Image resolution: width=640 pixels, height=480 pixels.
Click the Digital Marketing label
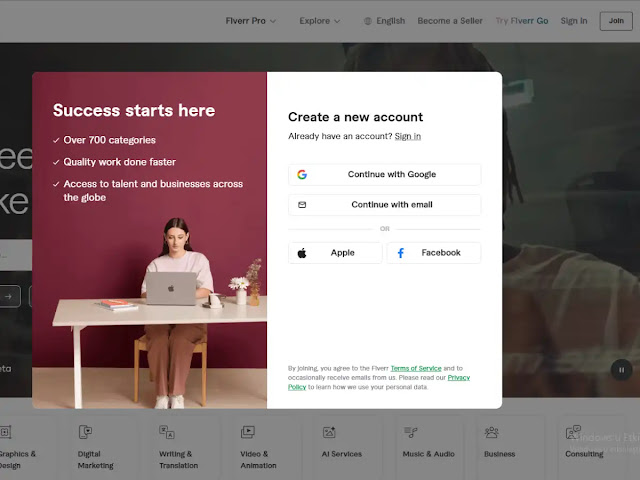tap(96, 460)
